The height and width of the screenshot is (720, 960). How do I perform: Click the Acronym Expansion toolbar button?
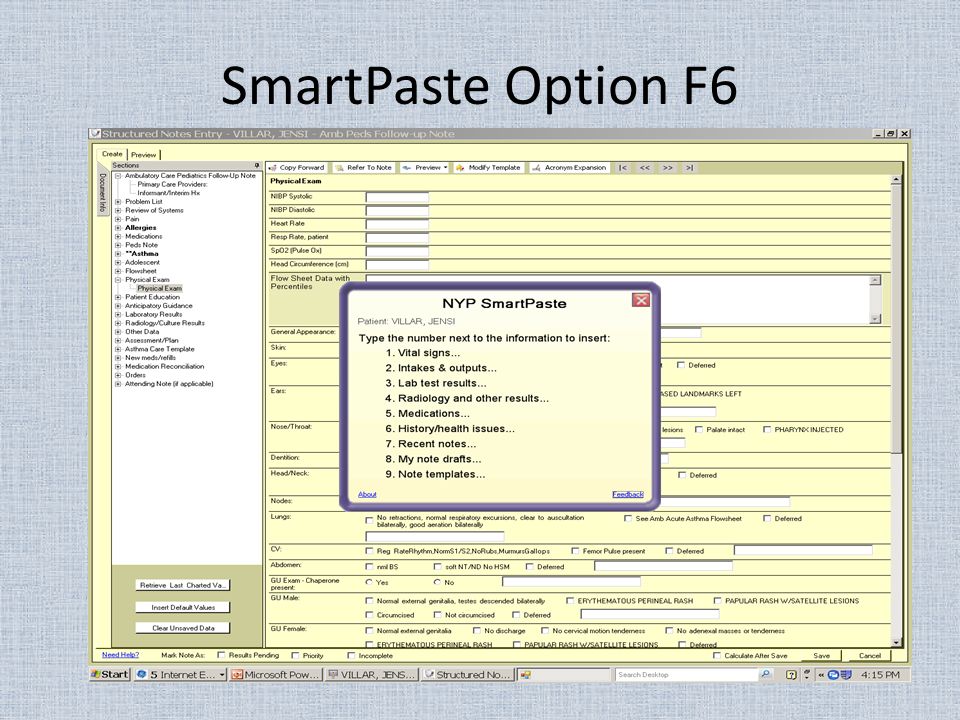tap(569, 168)
